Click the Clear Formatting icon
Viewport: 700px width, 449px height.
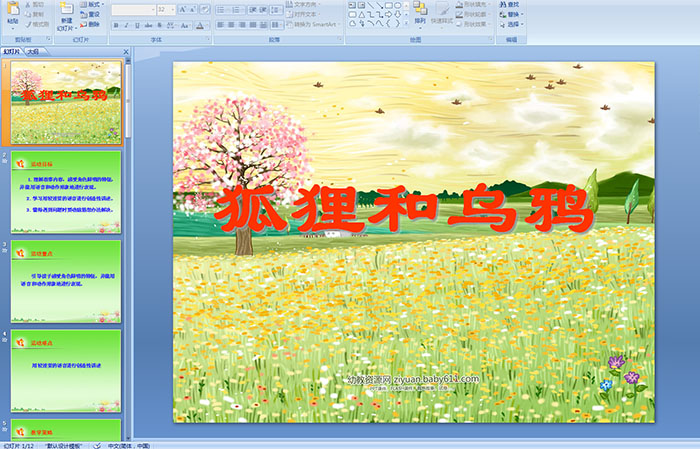[205, 9]
